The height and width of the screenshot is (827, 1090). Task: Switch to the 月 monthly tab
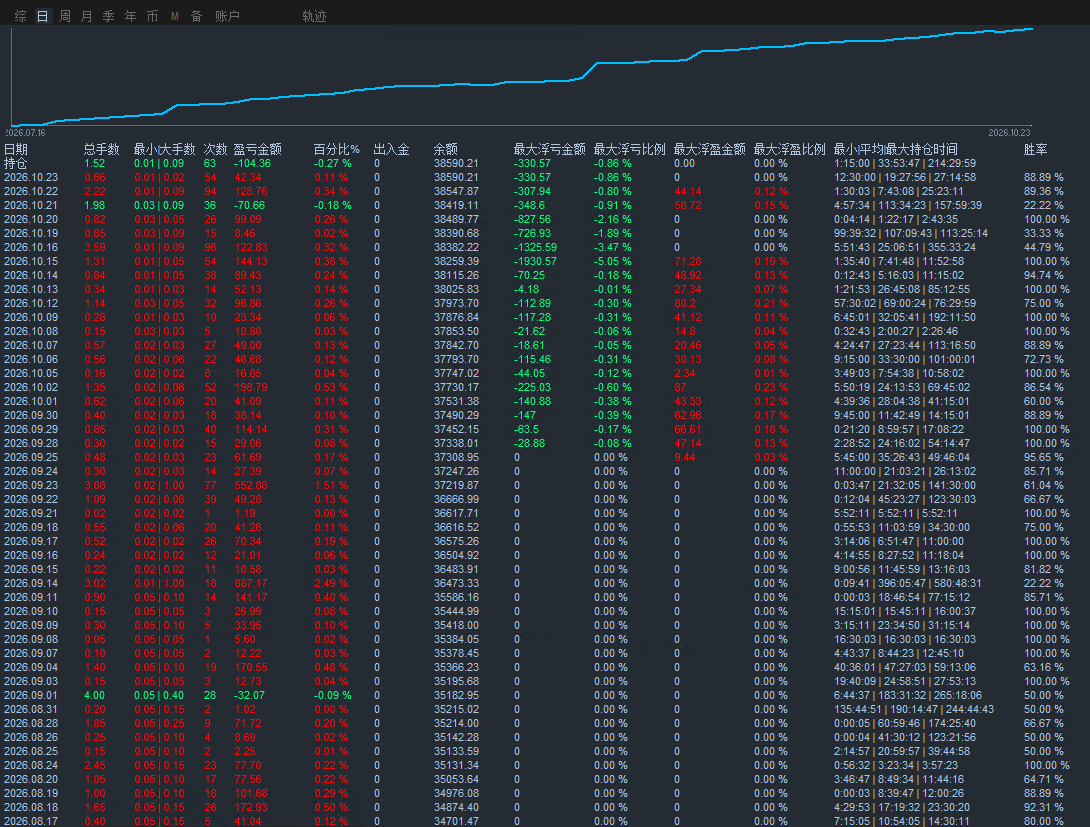[86, 16]
